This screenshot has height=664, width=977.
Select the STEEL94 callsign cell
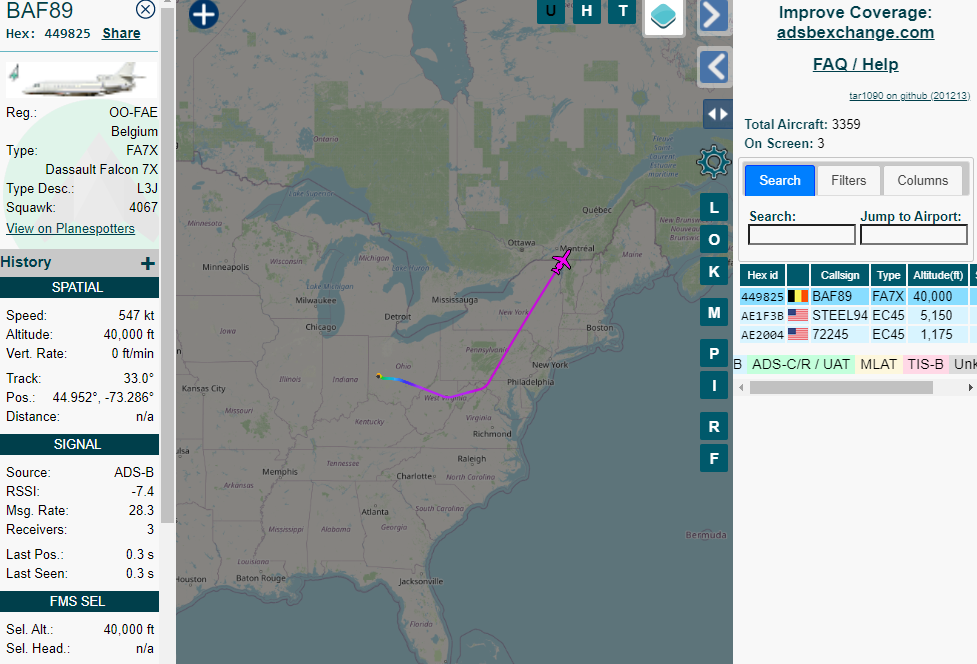(x=840, y=315)
